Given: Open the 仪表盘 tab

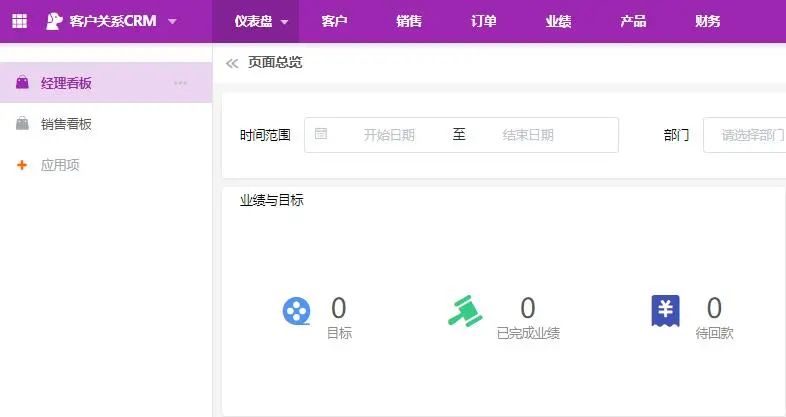Looking at the screenshot, I should point(254,21).
